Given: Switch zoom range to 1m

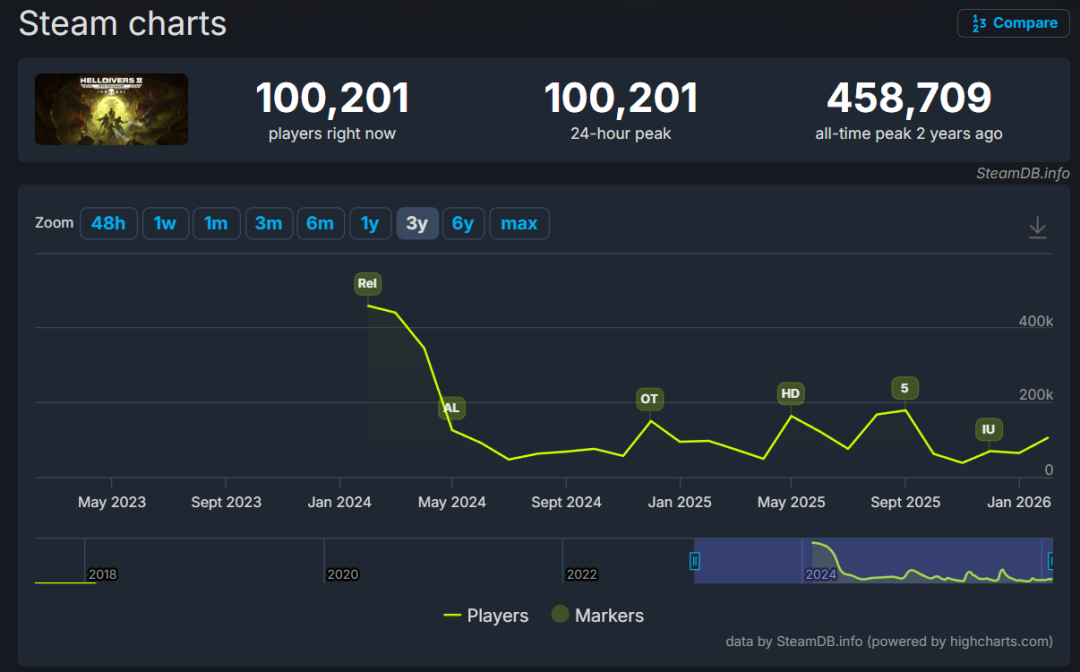Looking at the screenshot, I should 216,224.
